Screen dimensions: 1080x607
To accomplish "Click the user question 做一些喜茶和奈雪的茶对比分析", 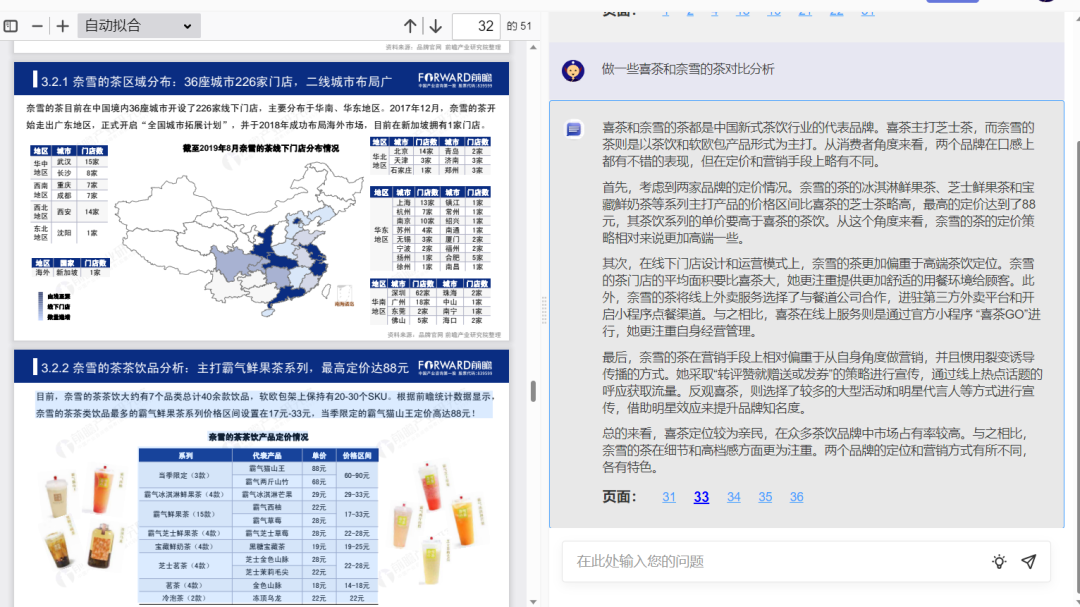I will tap(687, 69).
